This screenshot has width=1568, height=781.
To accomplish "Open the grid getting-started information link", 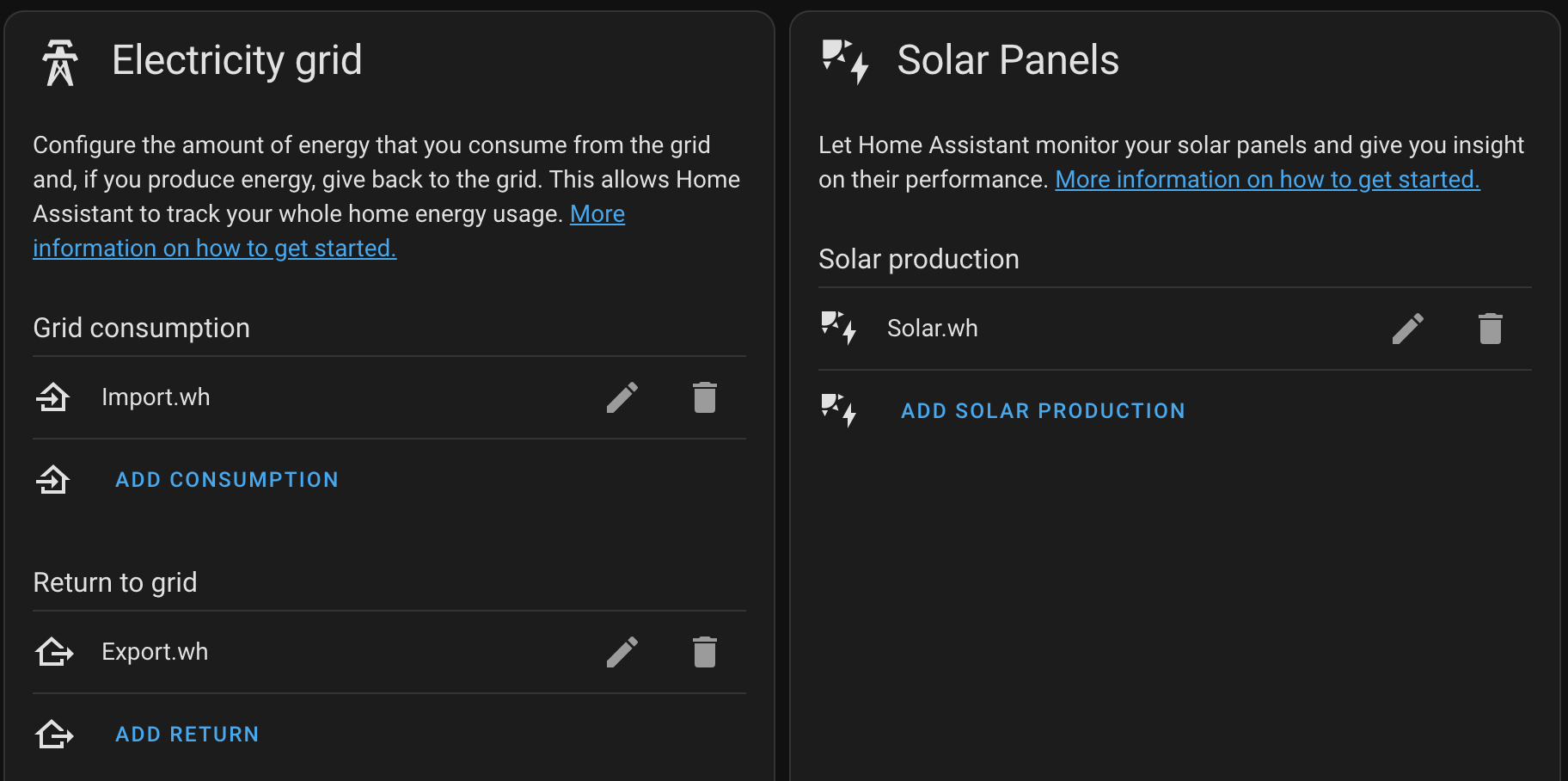I will pos(215,248).
